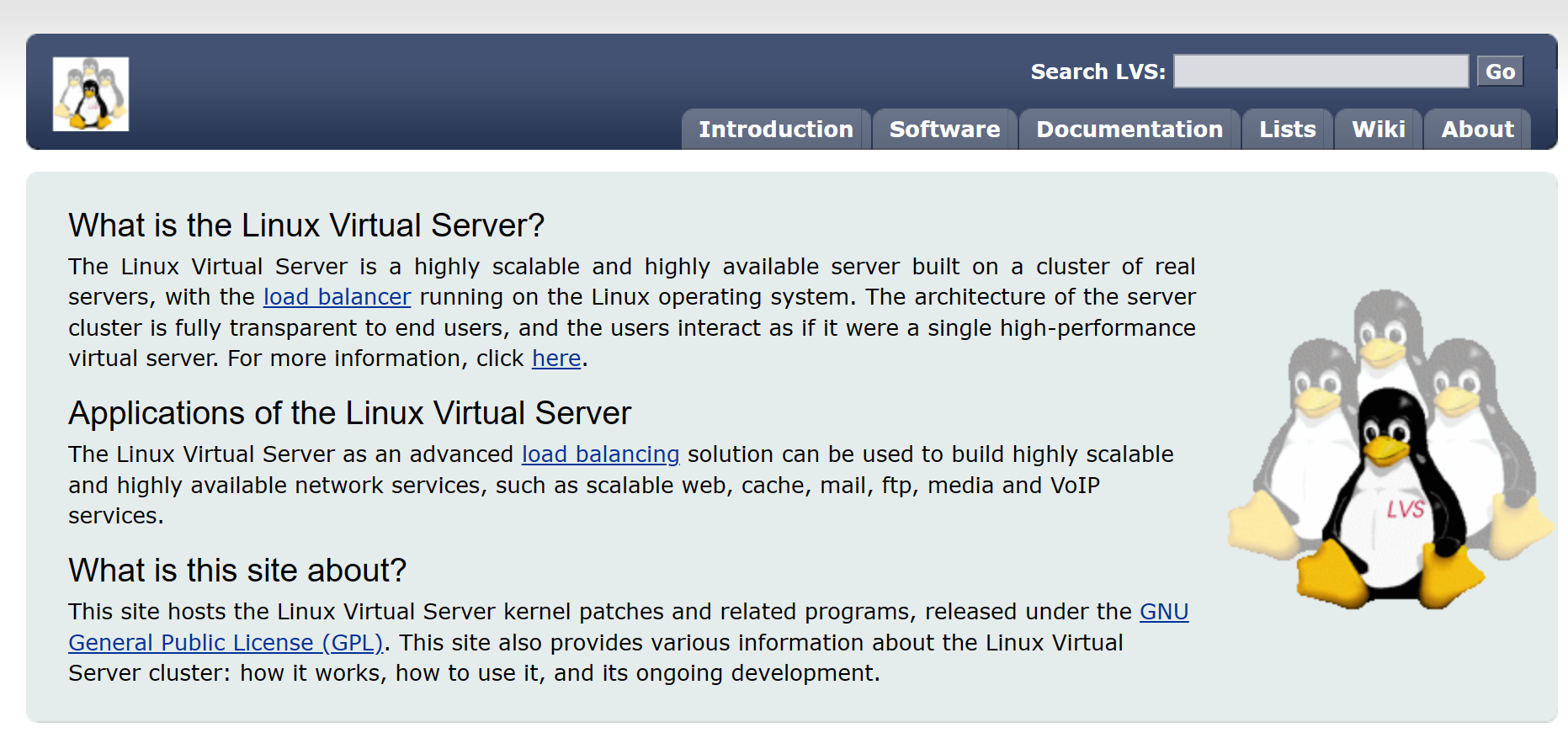Click the "What is the Linux Virtual Server?" heading
The image size is (1568, 738).
tap(306, 226)
